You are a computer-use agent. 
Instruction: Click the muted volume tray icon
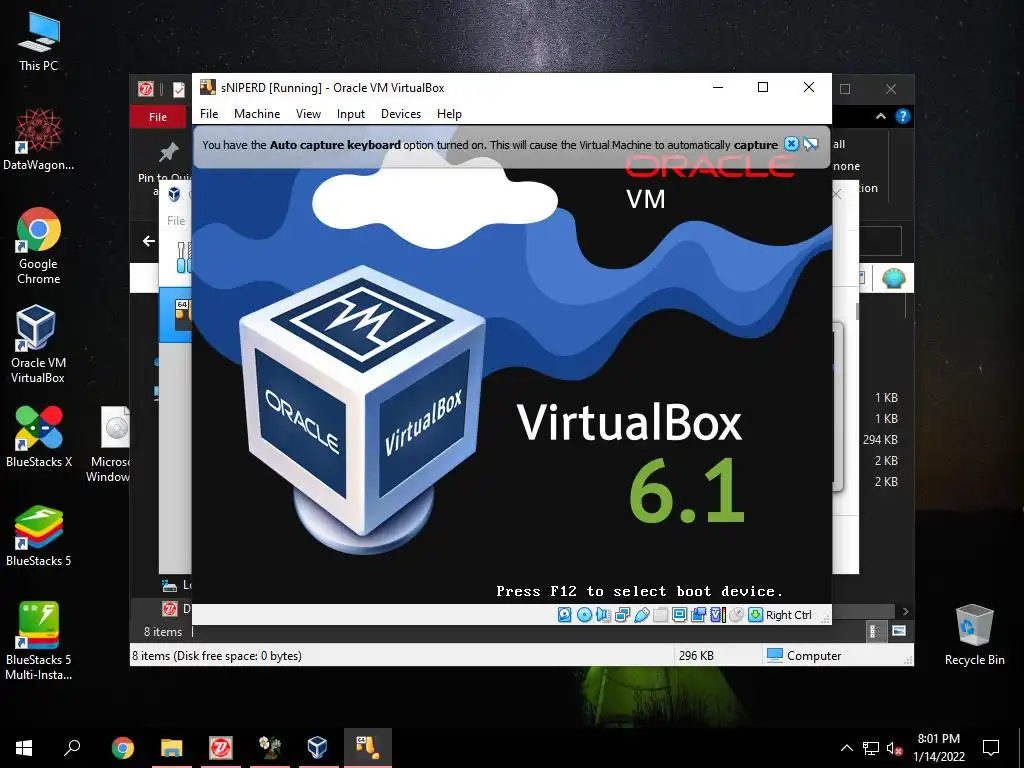pos(894,748)
